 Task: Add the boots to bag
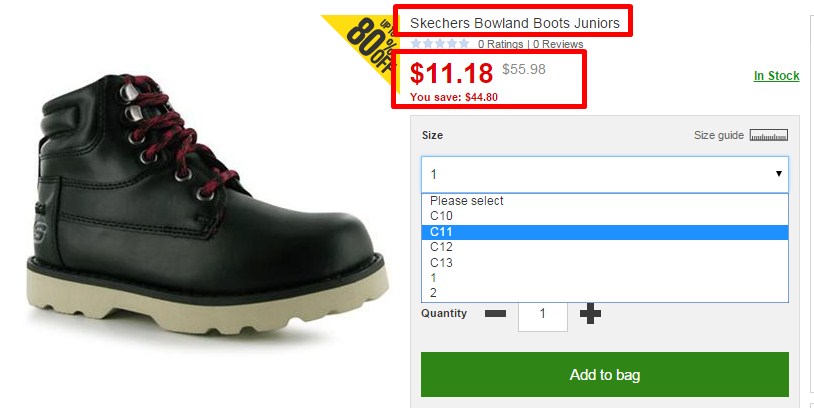click(605, 374)
